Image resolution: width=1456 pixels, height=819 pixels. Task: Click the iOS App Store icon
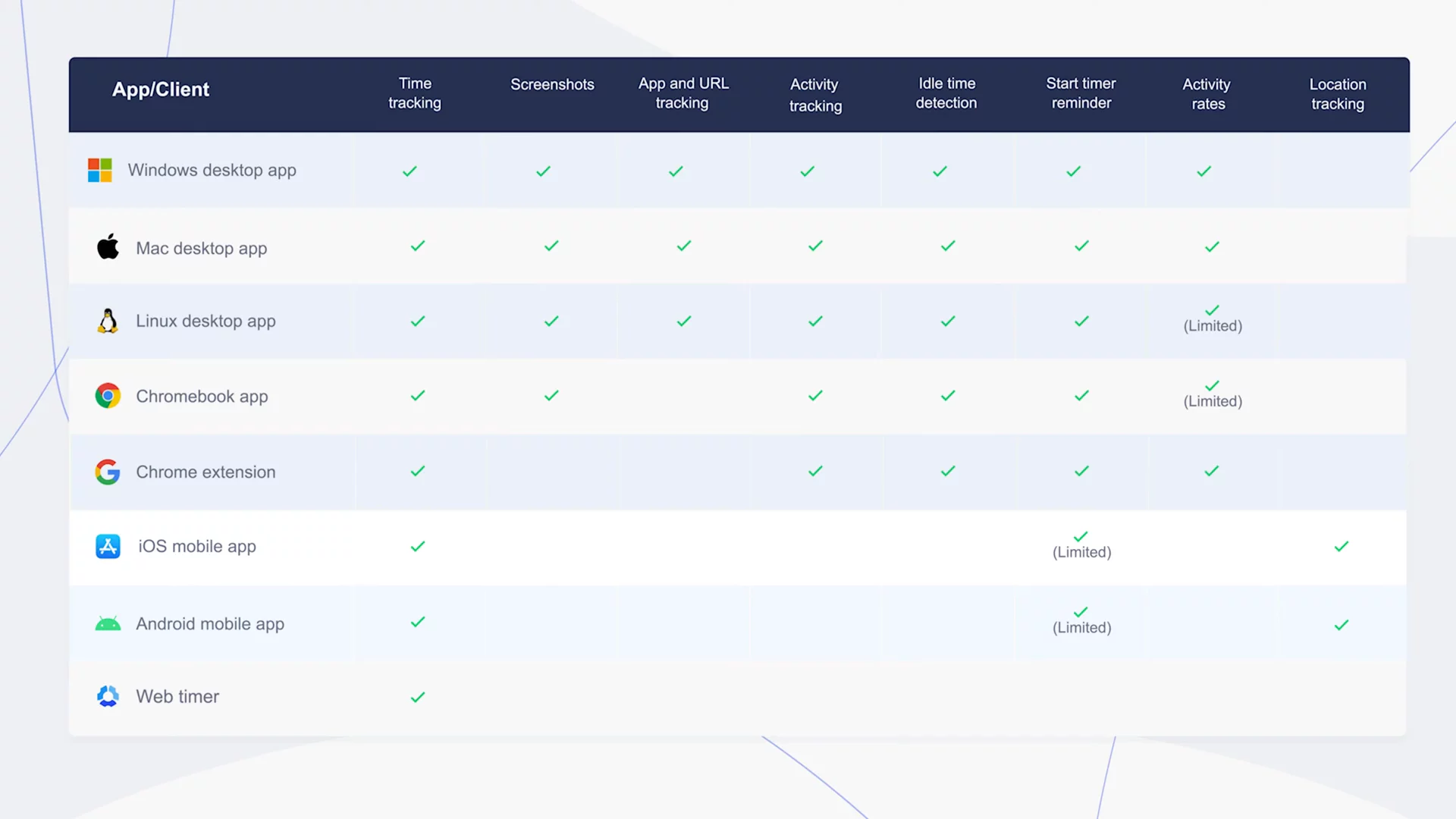(x=108, y=546)
